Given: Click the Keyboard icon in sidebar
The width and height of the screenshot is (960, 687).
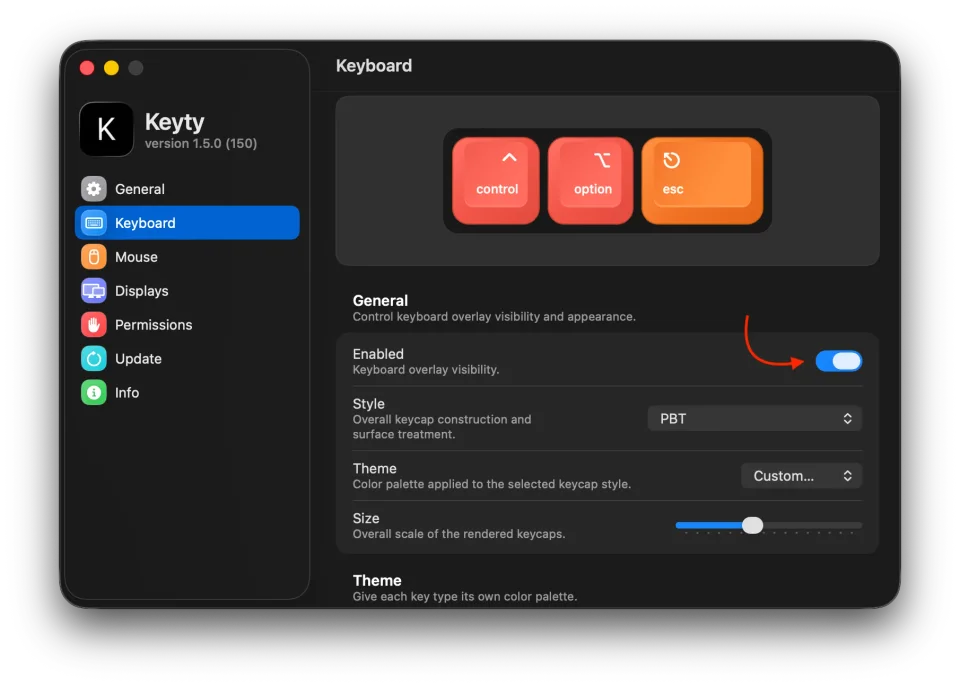Looking at the screenshot, I should [94, 223].
